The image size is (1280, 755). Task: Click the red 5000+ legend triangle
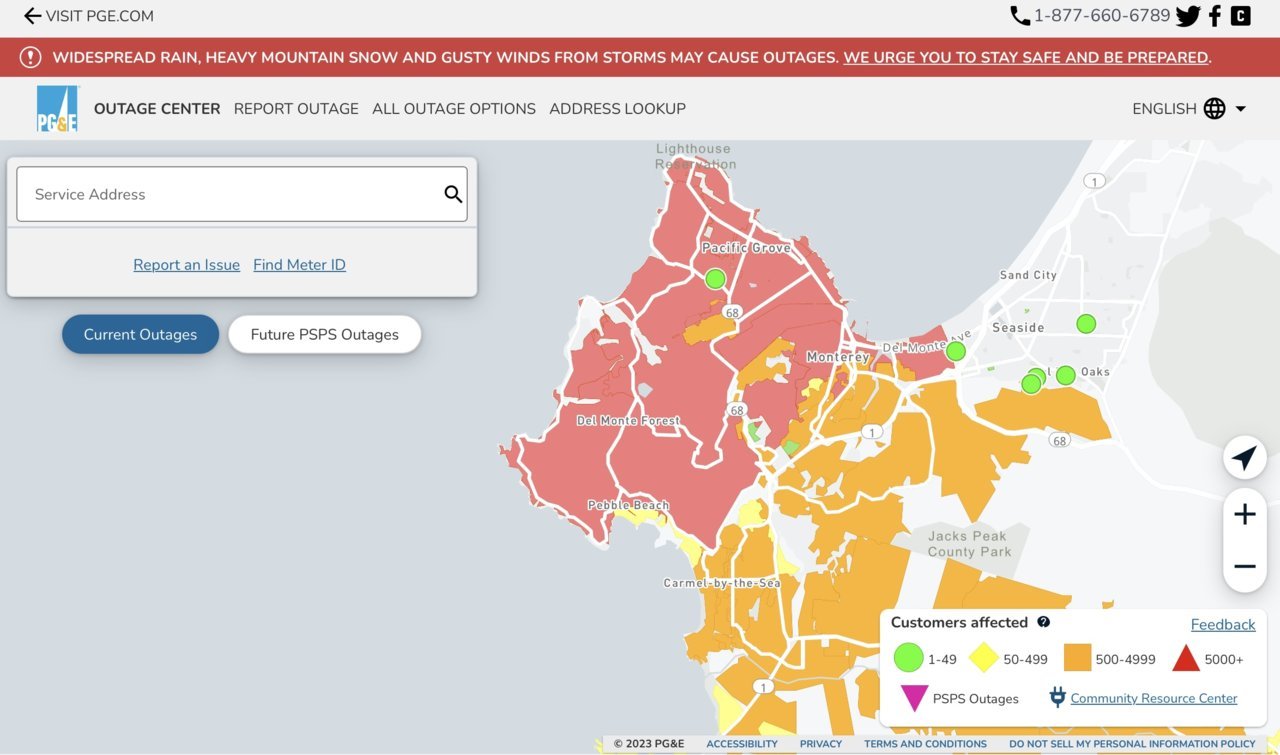(1185, 658)
